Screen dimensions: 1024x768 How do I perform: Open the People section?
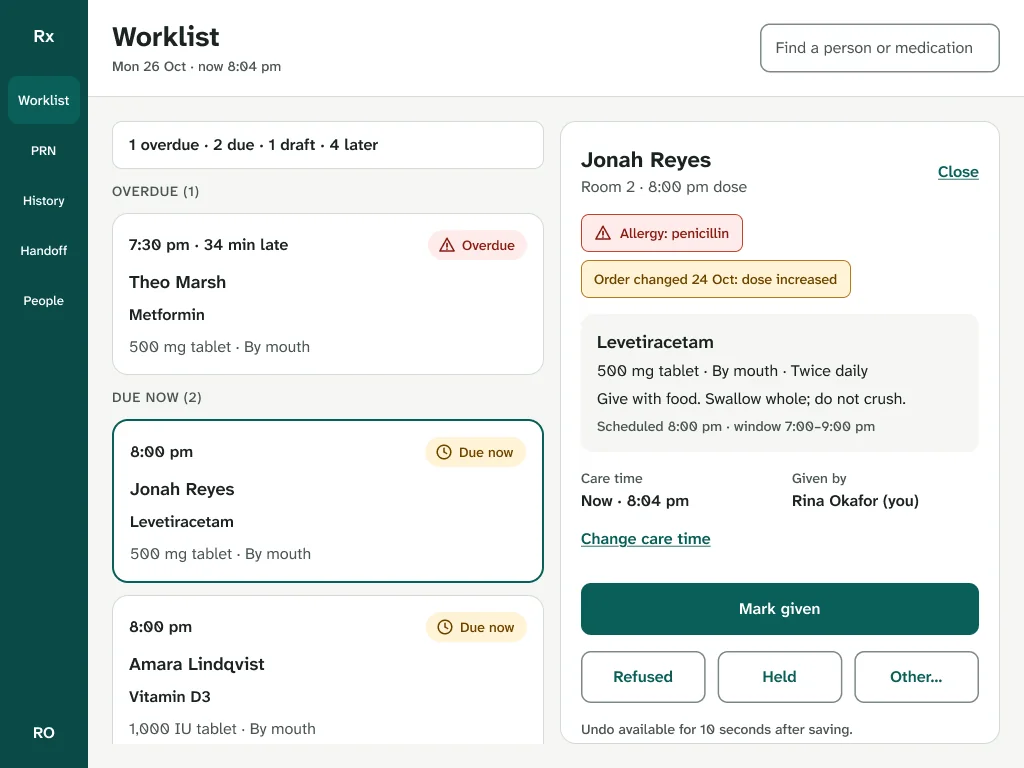click(x=44, y=300)
